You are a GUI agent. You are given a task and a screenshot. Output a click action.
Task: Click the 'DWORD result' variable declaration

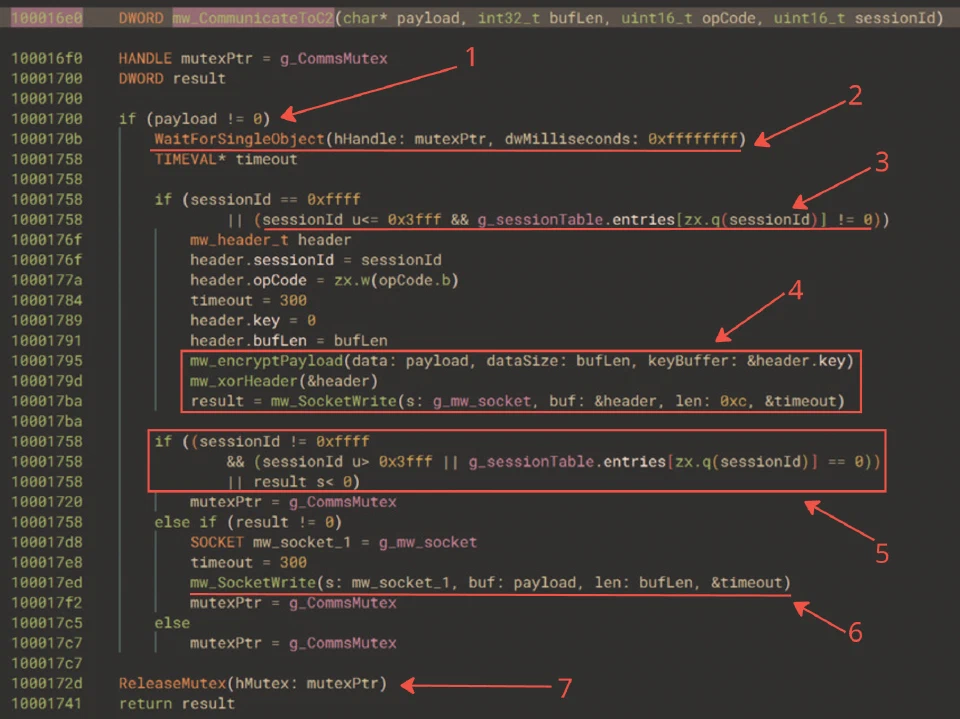click(172, 78)
